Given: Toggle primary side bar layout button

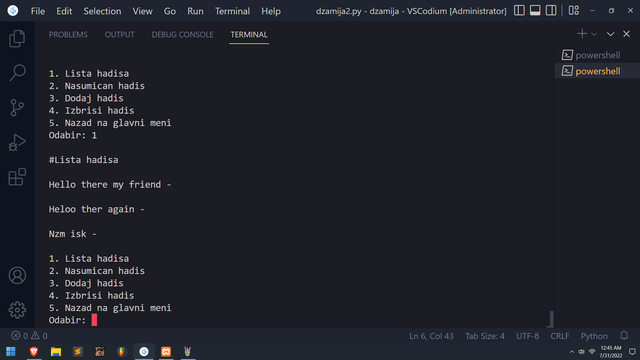Looking at the screenshot, I should (519, 11).
